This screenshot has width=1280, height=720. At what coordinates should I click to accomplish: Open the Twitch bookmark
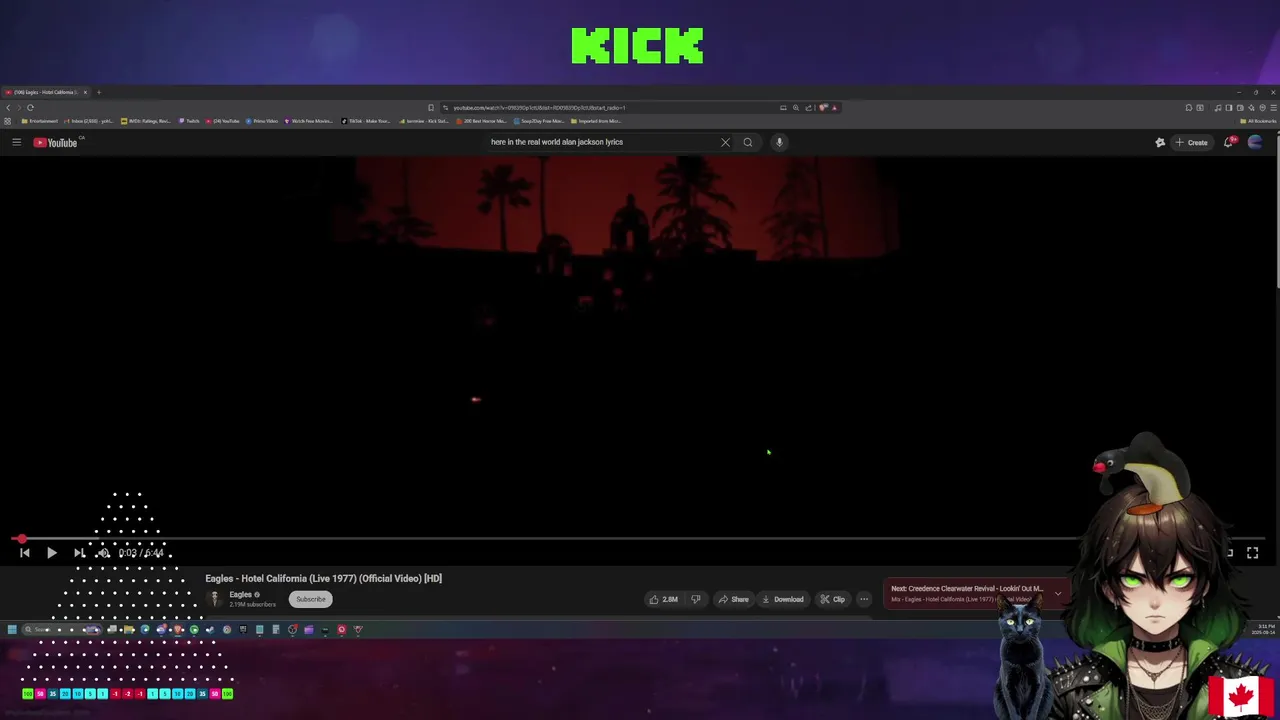coord(190,121)
